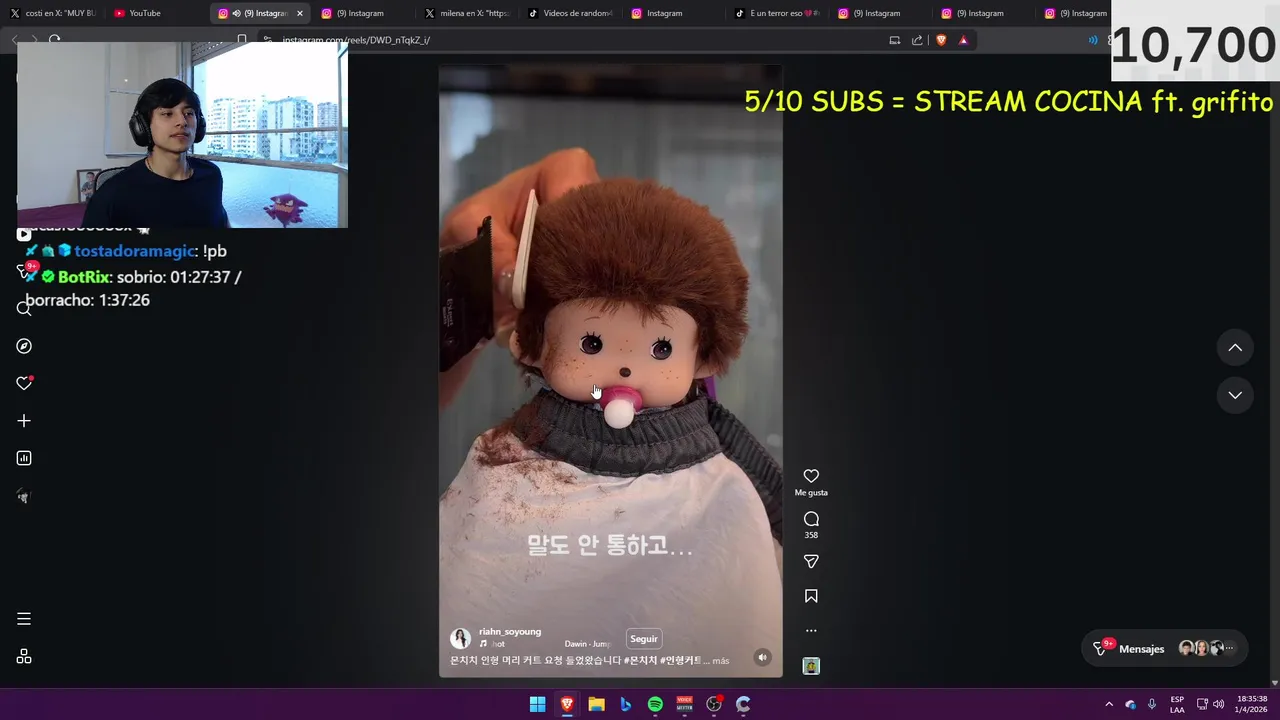Switch to the plain 'Instagram' tab
This screenshot has width=1280, height=720.
coord(674,13)
